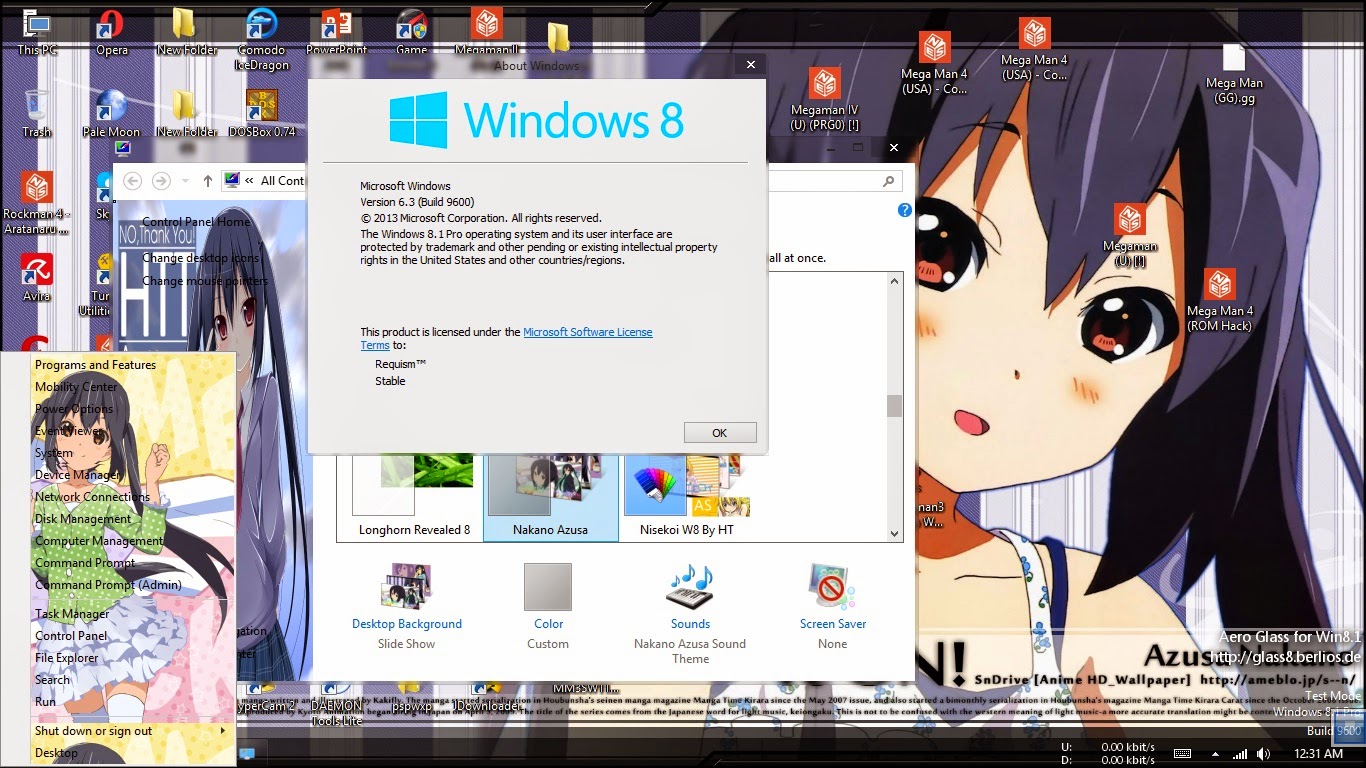1366x768 pixels.
Task: Open Mobility Center from the menu
Action: click(76, 387)
